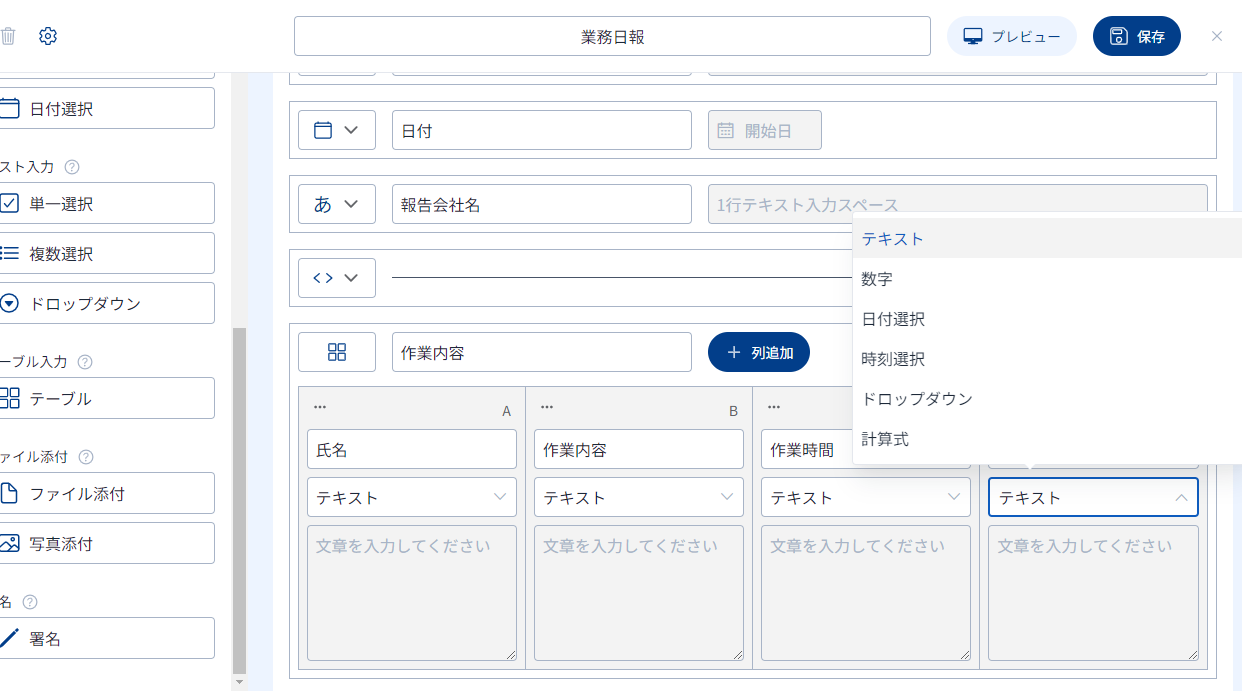Click the trash delete icon
The width and height of the screenshot is (1242, 699).
(x=8, y=36)
